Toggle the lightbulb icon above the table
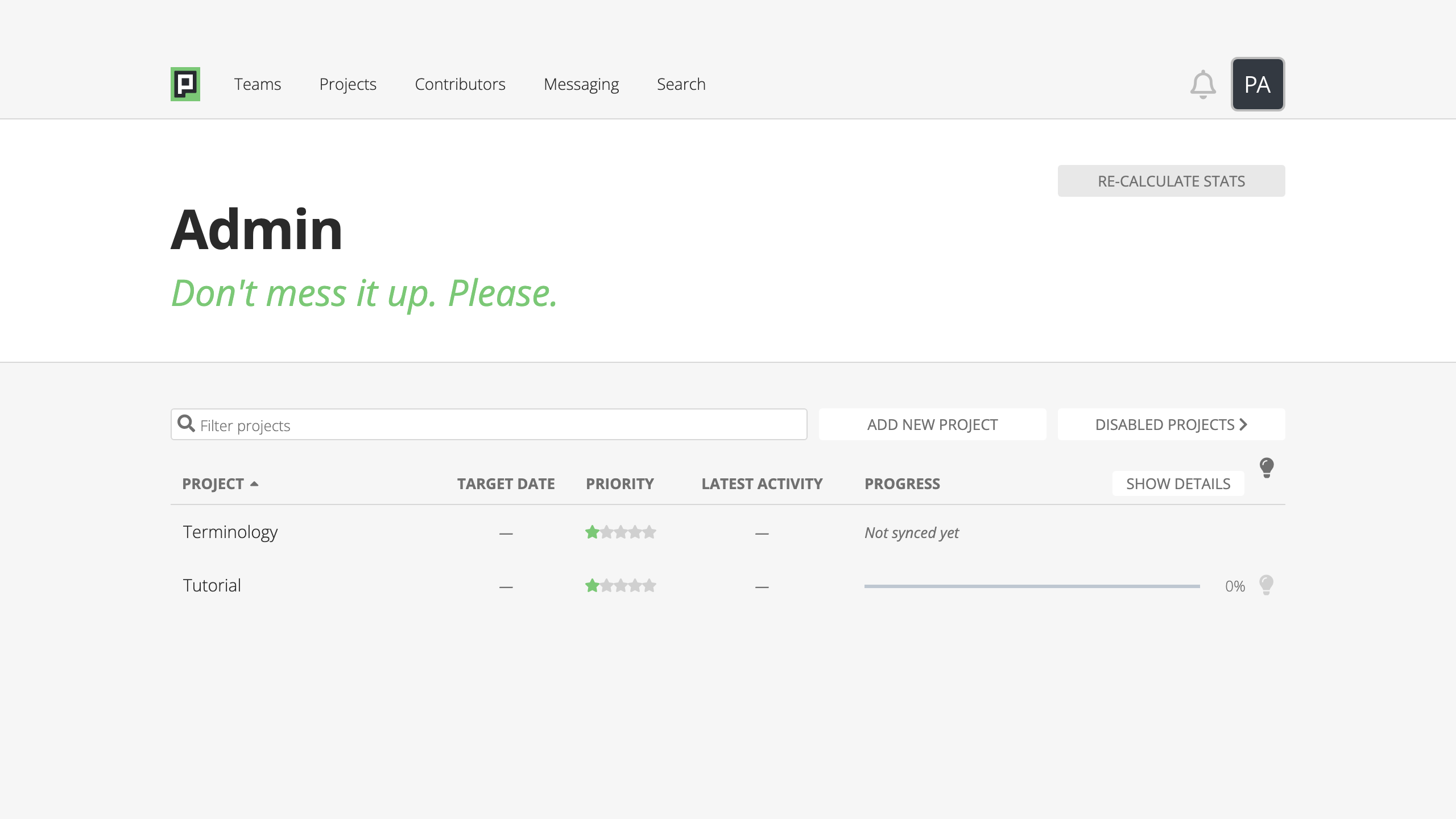 point(1267,468)
